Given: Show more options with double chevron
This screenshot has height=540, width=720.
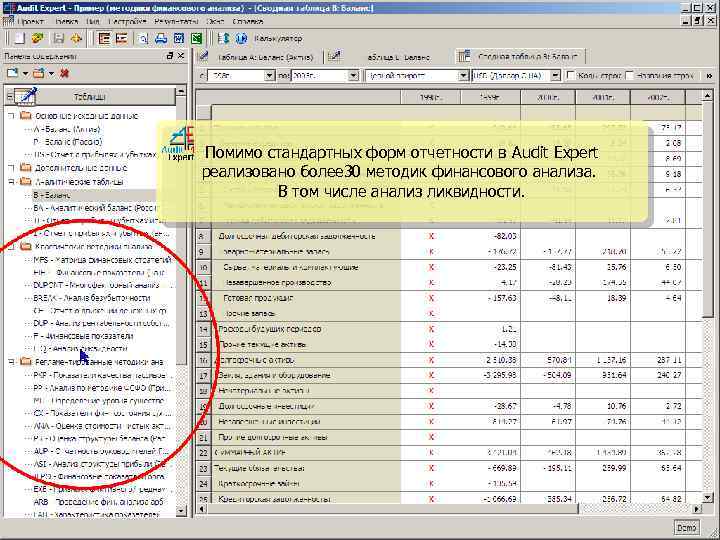Looking at the screenshot, I should pos(709,75).
